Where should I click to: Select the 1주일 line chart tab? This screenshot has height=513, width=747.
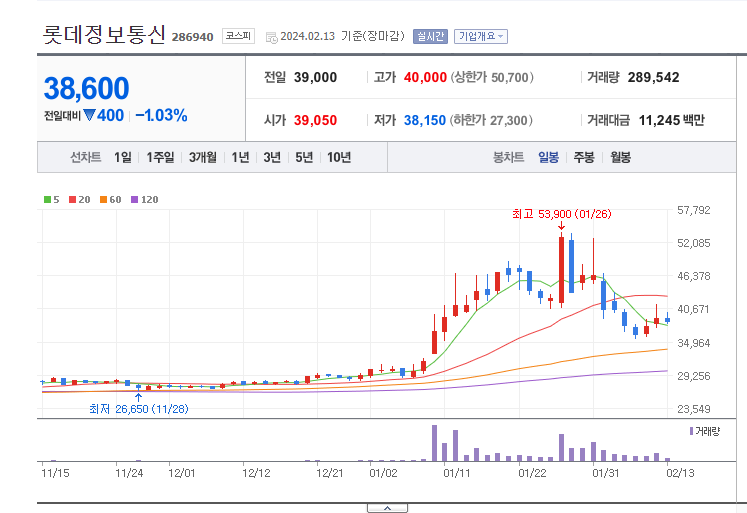pos(160,157)
